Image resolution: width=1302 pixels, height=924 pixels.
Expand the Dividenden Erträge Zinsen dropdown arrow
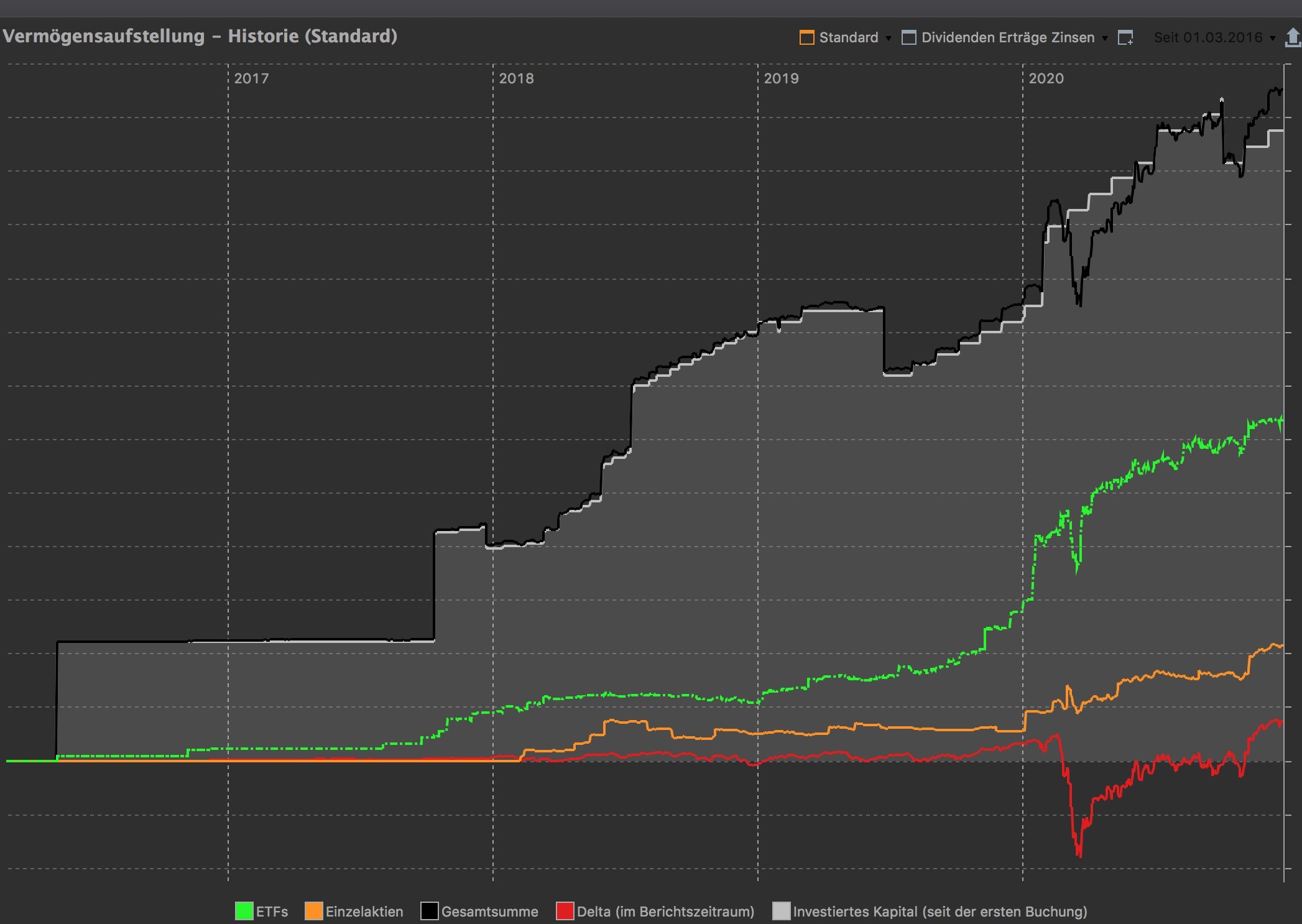point(1104,39)
